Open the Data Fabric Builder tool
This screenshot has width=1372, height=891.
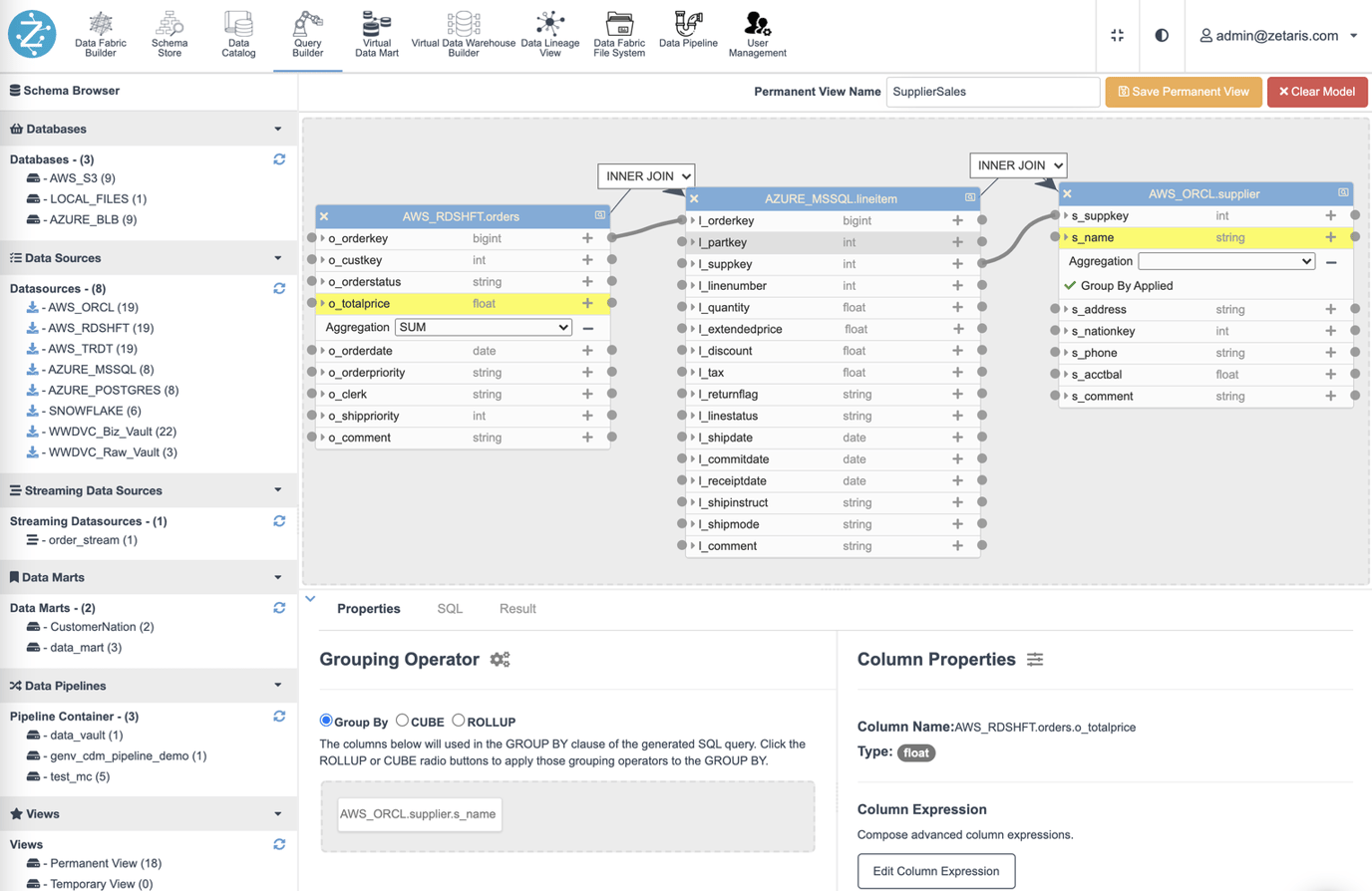(100, 35)
